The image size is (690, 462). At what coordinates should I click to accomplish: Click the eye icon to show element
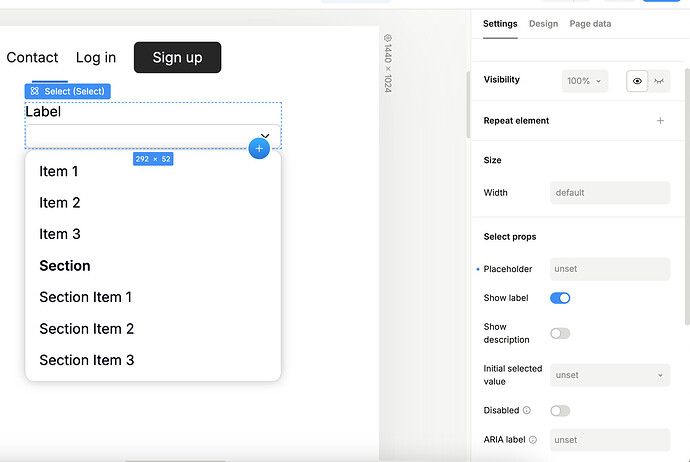point(637,81)
